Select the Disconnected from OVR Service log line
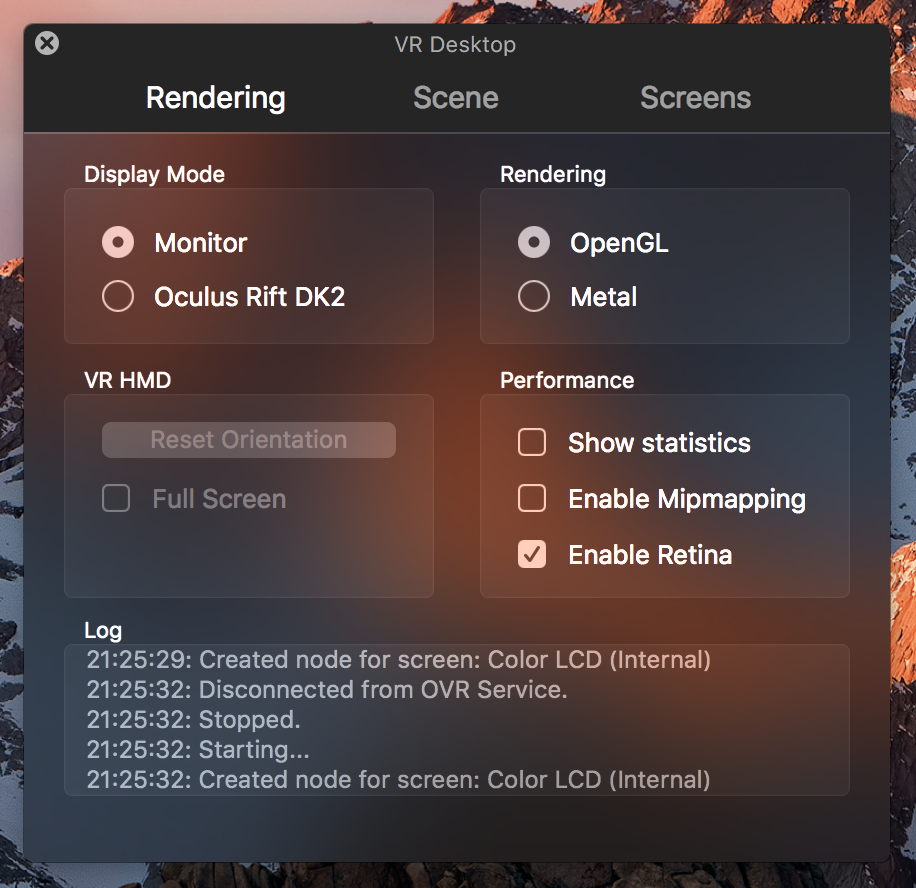This screenshot has height=888, width=916. point(326,690)
